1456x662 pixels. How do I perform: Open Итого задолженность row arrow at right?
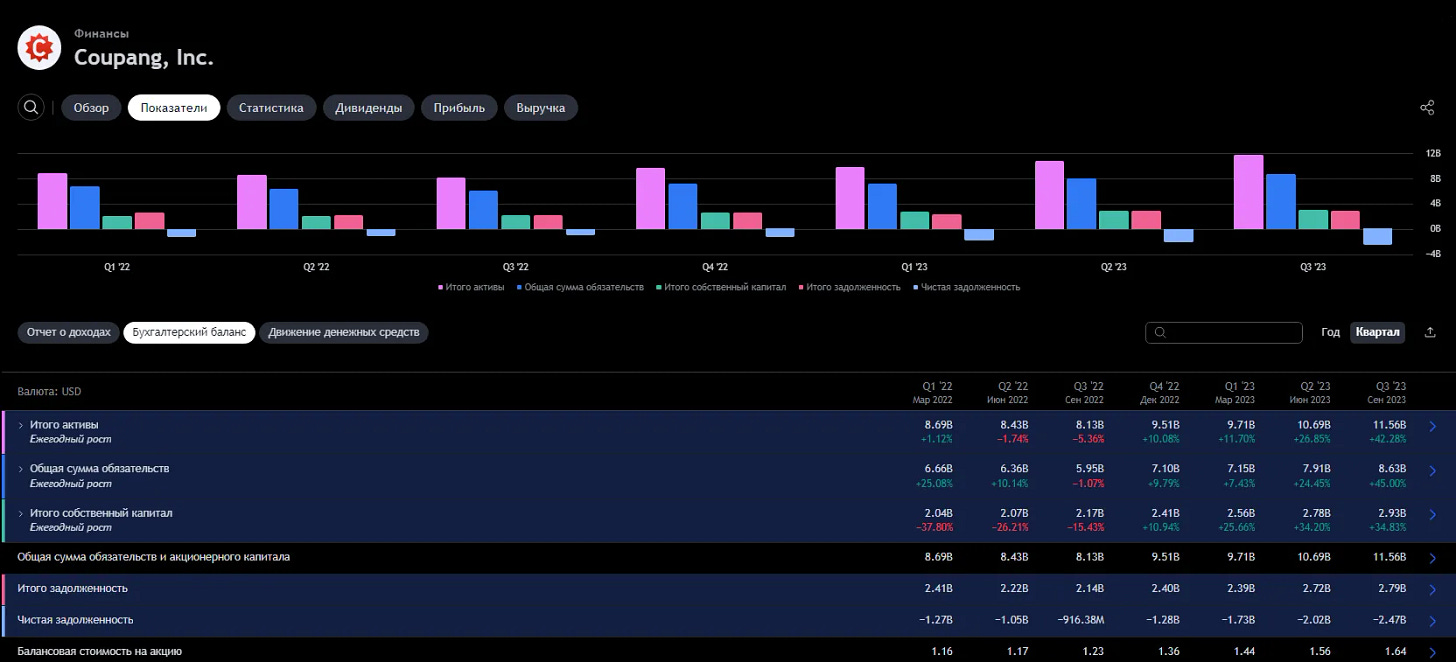pos(1433,589)
